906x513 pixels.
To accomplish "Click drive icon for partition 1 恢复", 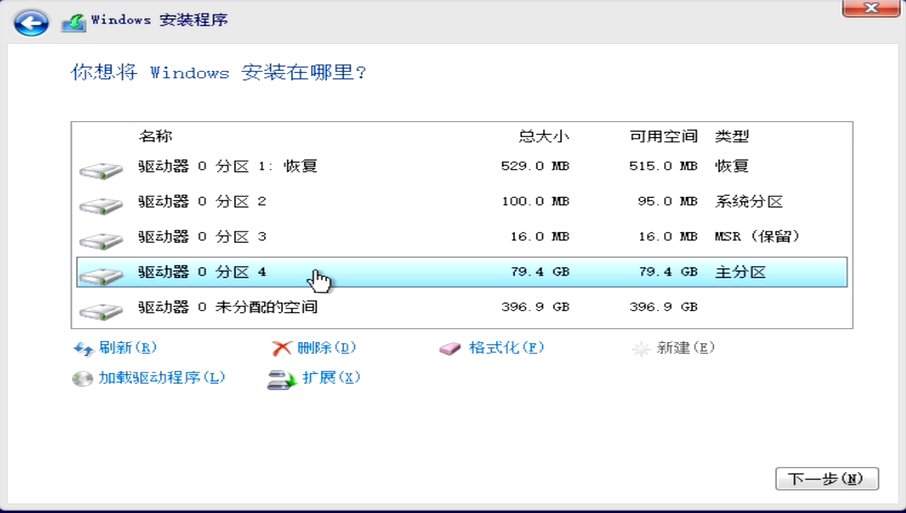I will tap(101, 170).
